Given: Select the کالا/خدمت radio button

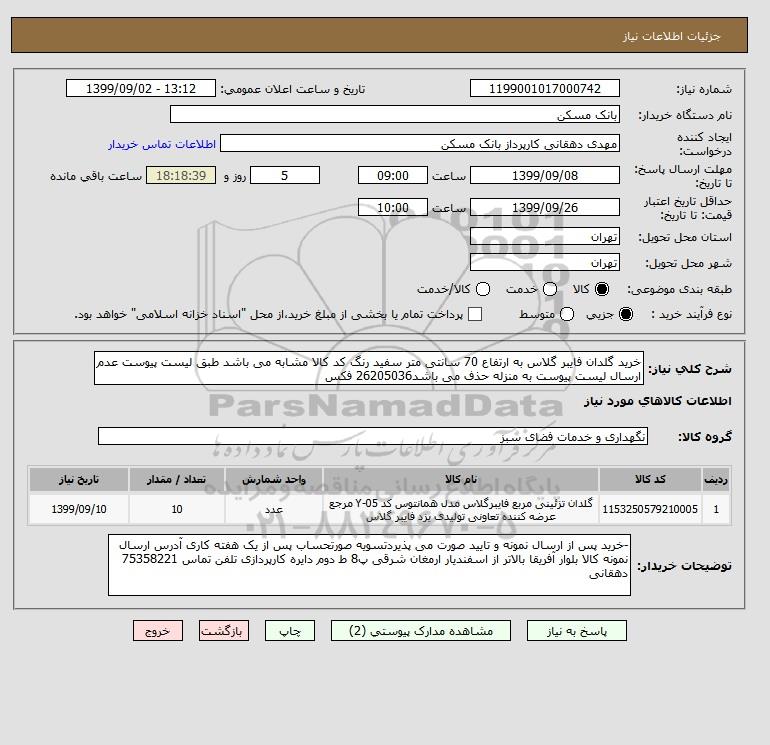Looking at the screenshot, I should 483,289.
